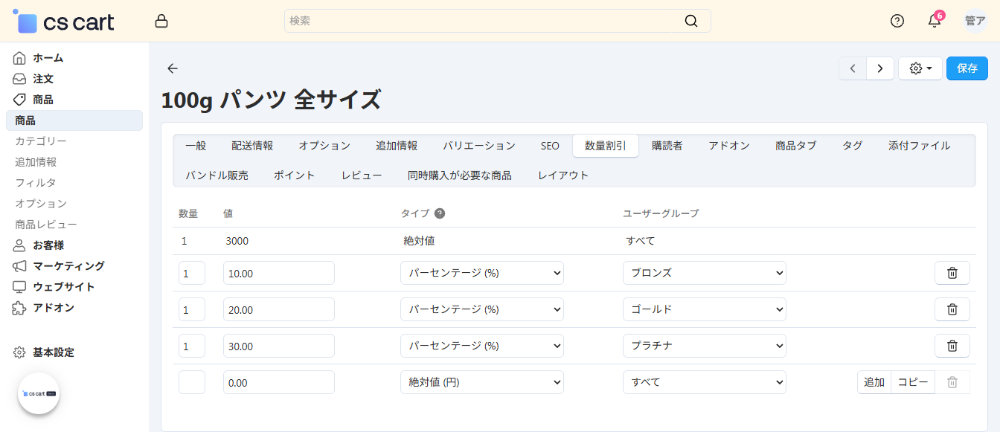
Task: Switch to the SEO tab
Action: pos(550,146)
